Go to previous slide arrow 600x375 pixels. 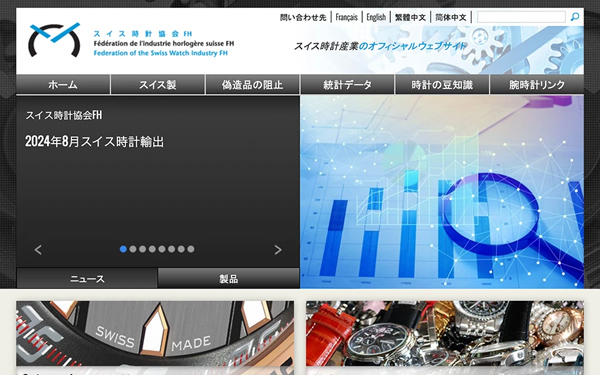pos(38,250)
